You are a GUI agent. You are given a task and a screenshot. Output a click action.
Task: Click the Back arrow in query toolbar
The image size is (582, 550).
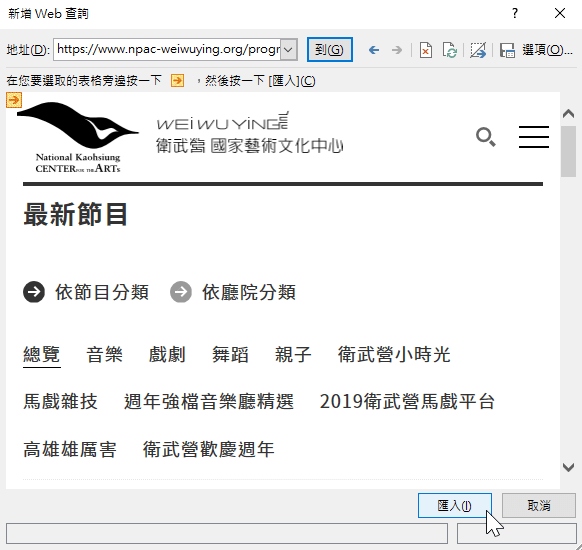click(374, 50)
